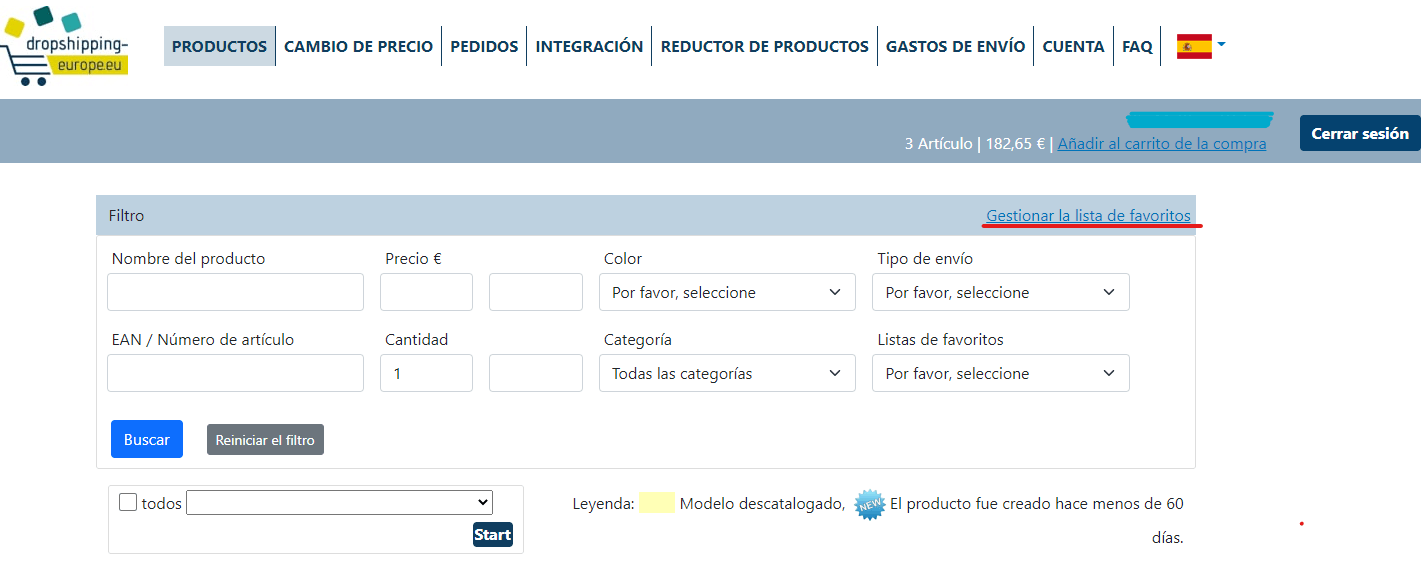This screenshot has height=575, width=1421.
Task: Open the FAQ page
Action: [1137, 46]
